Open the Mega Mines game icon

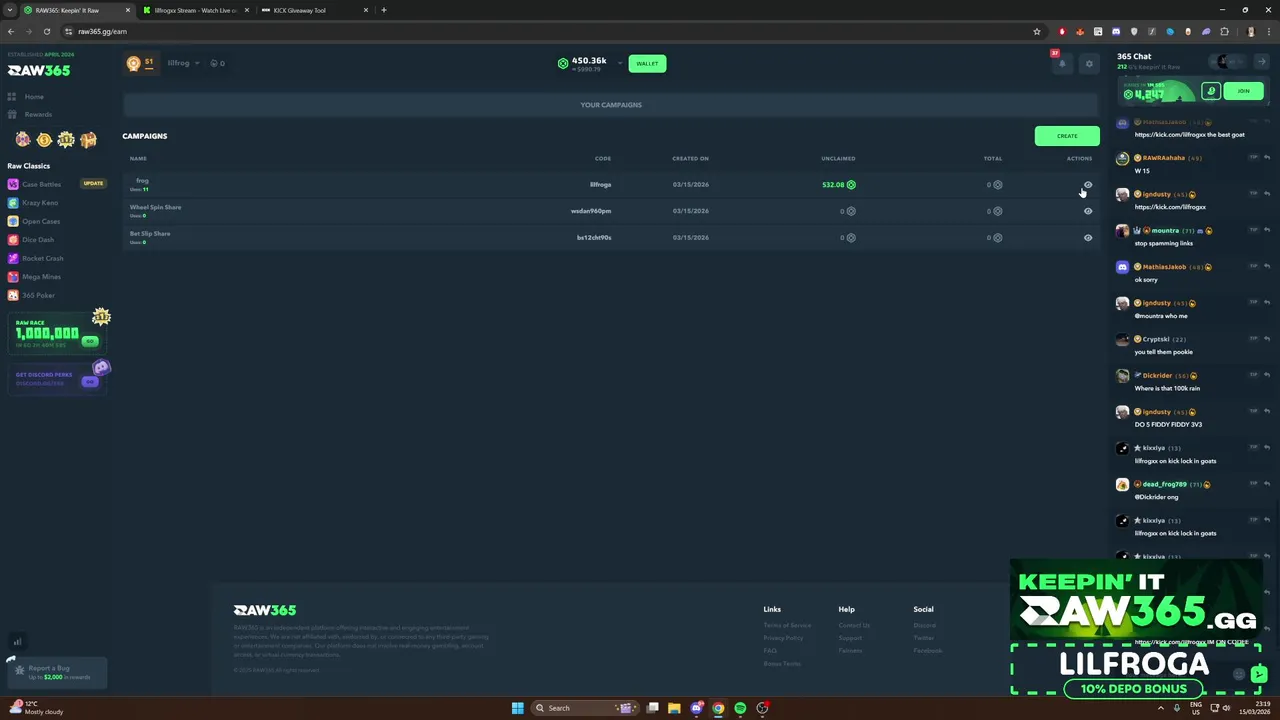point(13,277)
